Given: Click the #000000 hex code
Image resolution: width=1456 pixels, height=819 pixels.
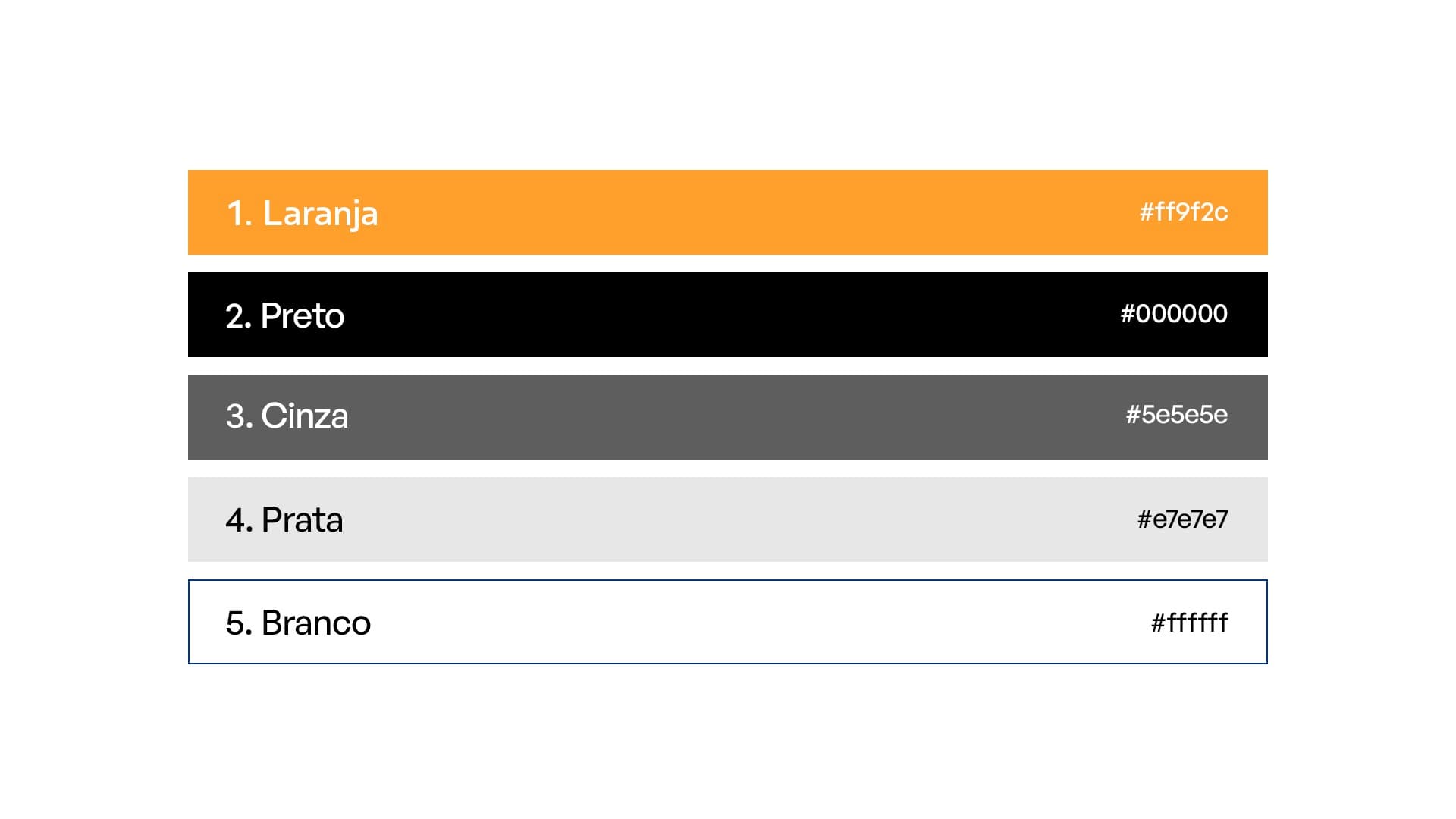Looking at the screenshot, I should (1174, 313).
